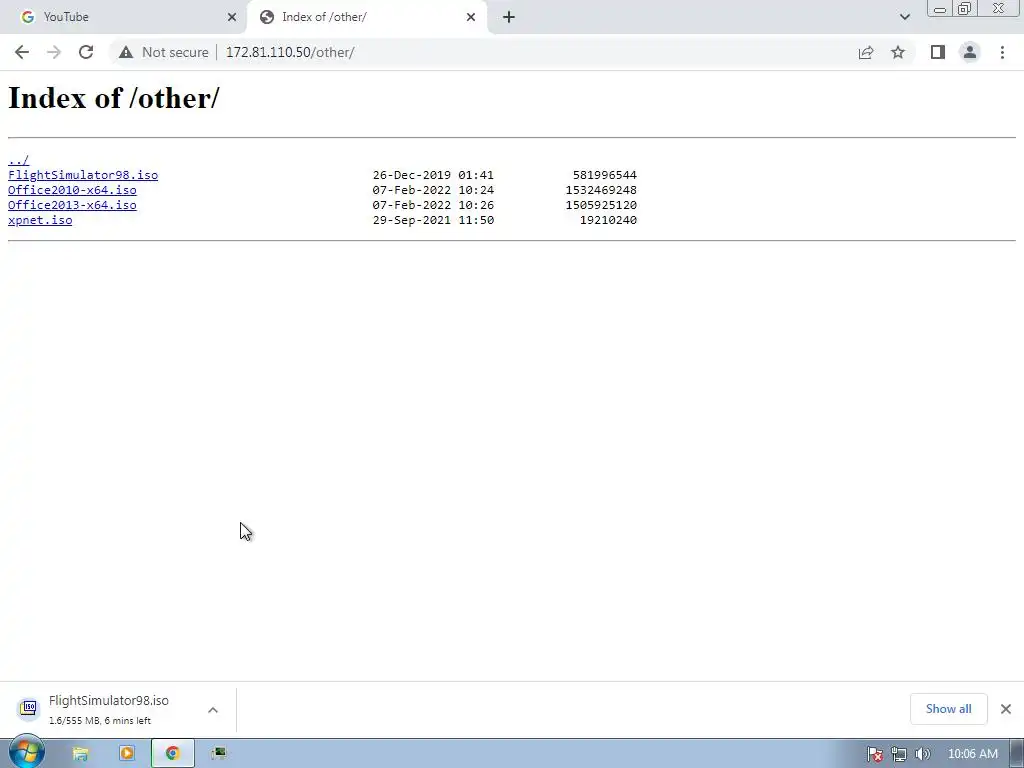1024x768 pixels.
Task: Expand the tab search dropdown arrow
Action: point(904,17)
